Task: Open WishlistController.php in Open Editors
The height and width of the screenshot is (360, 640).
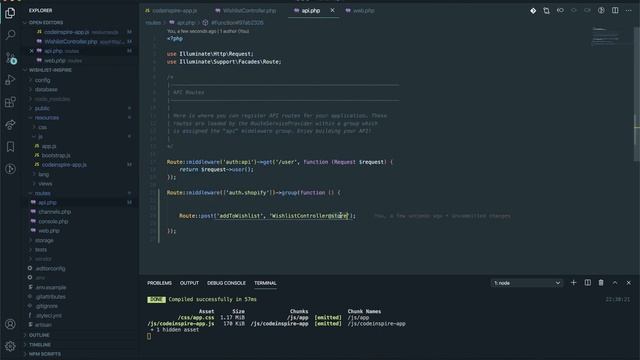Action: [70, 42]
